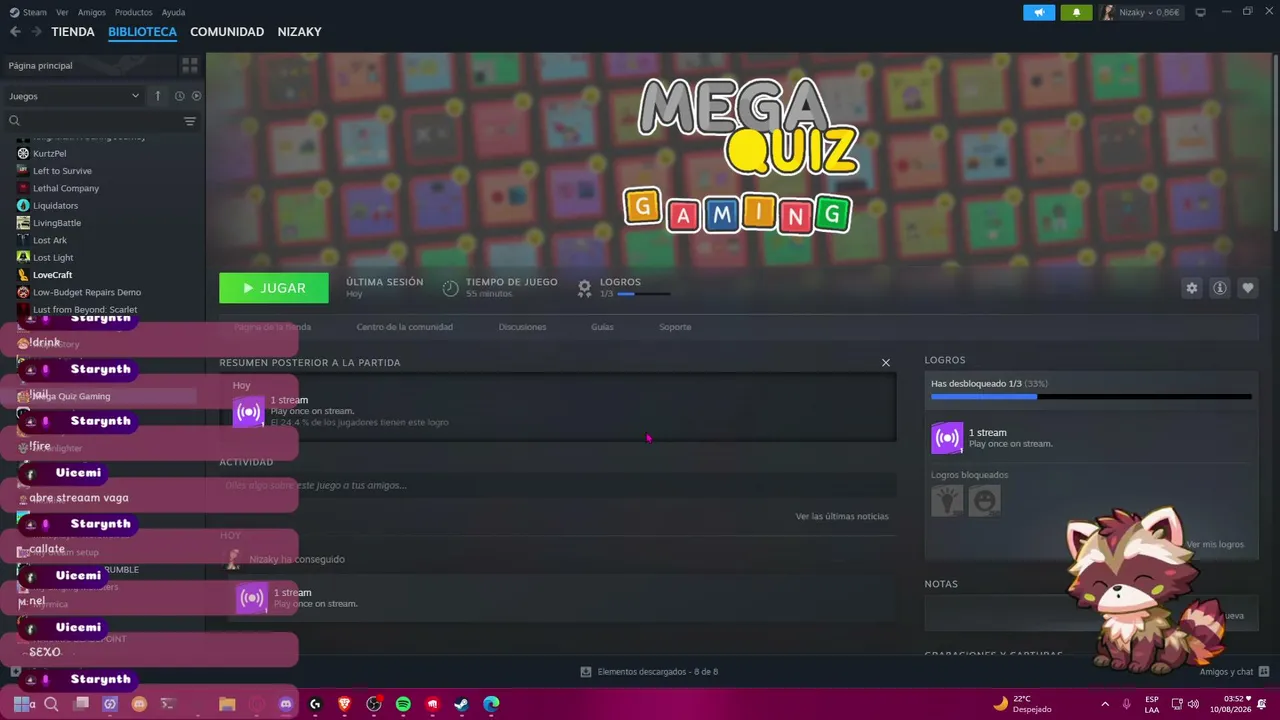
Task: Show ready-to-play games filter
Action: coord(196,96)
